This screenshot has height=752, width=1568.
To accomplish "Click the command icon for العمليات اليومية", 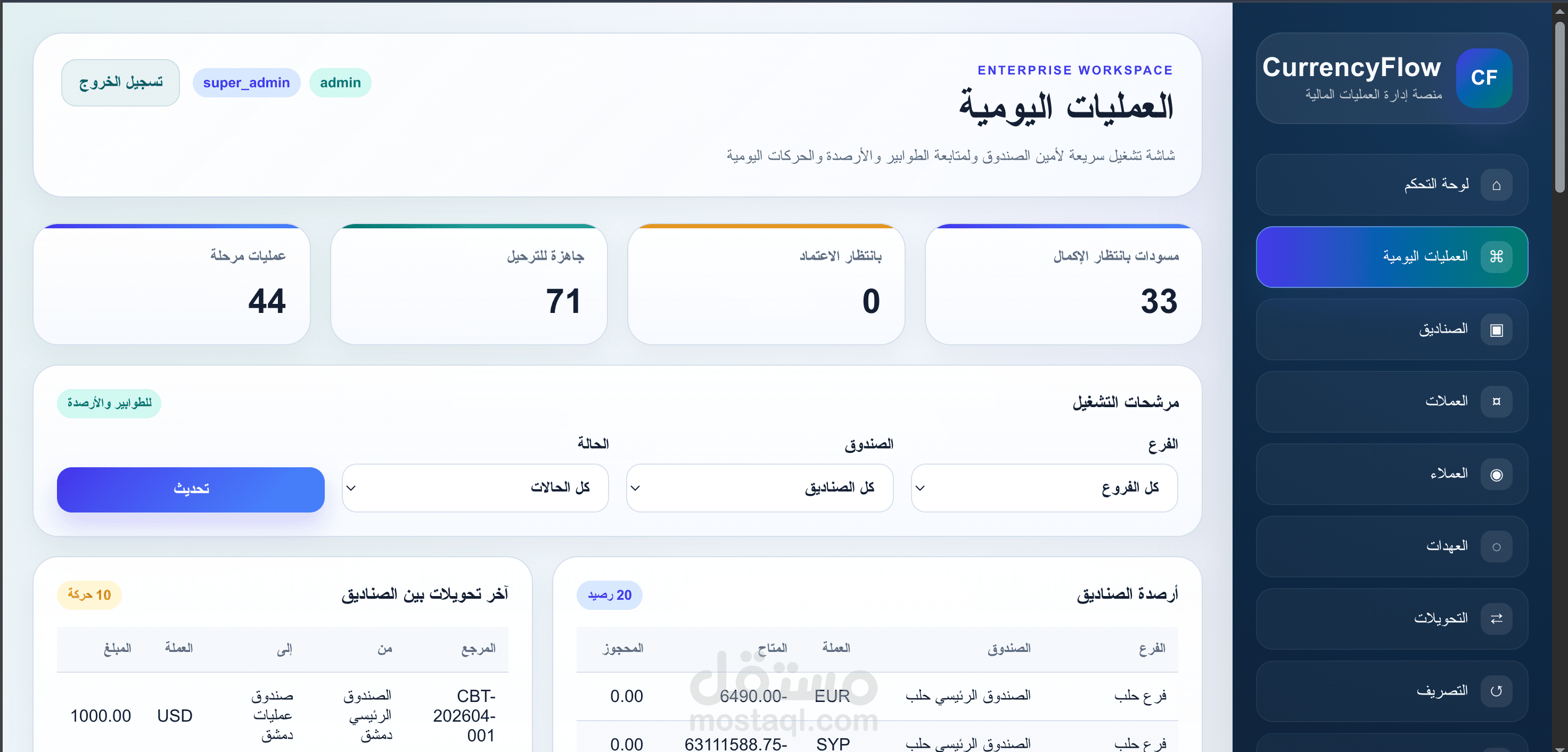I will 1496,257.
